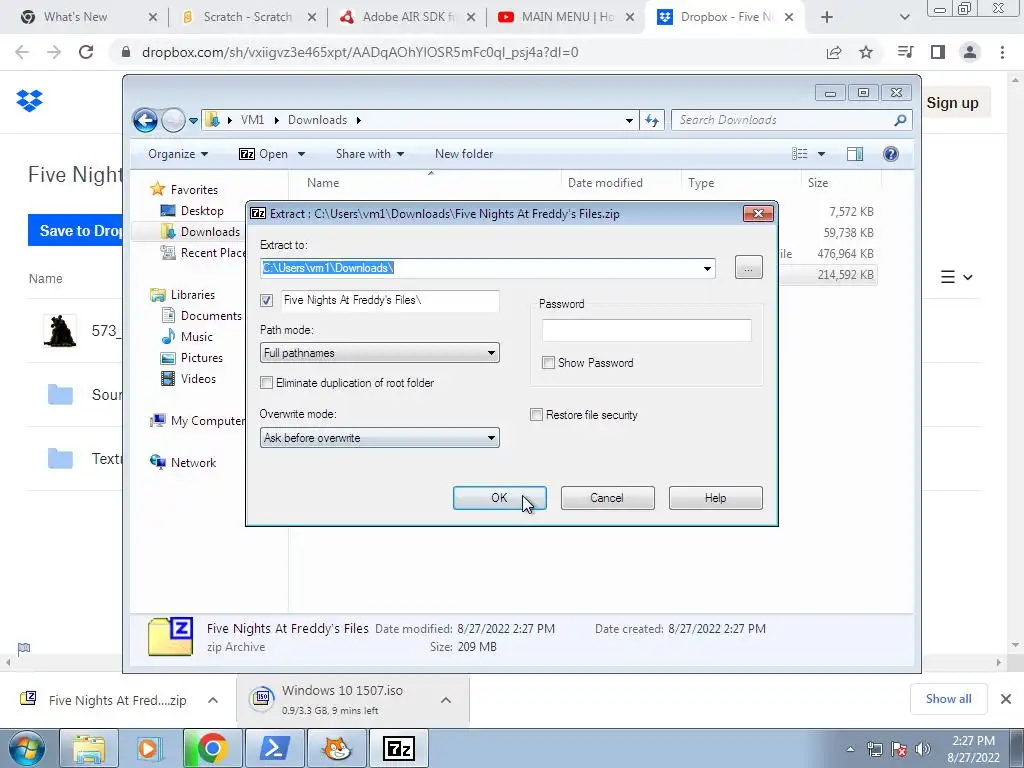Click the volume speaker tray icon

(x=923, y=749)
